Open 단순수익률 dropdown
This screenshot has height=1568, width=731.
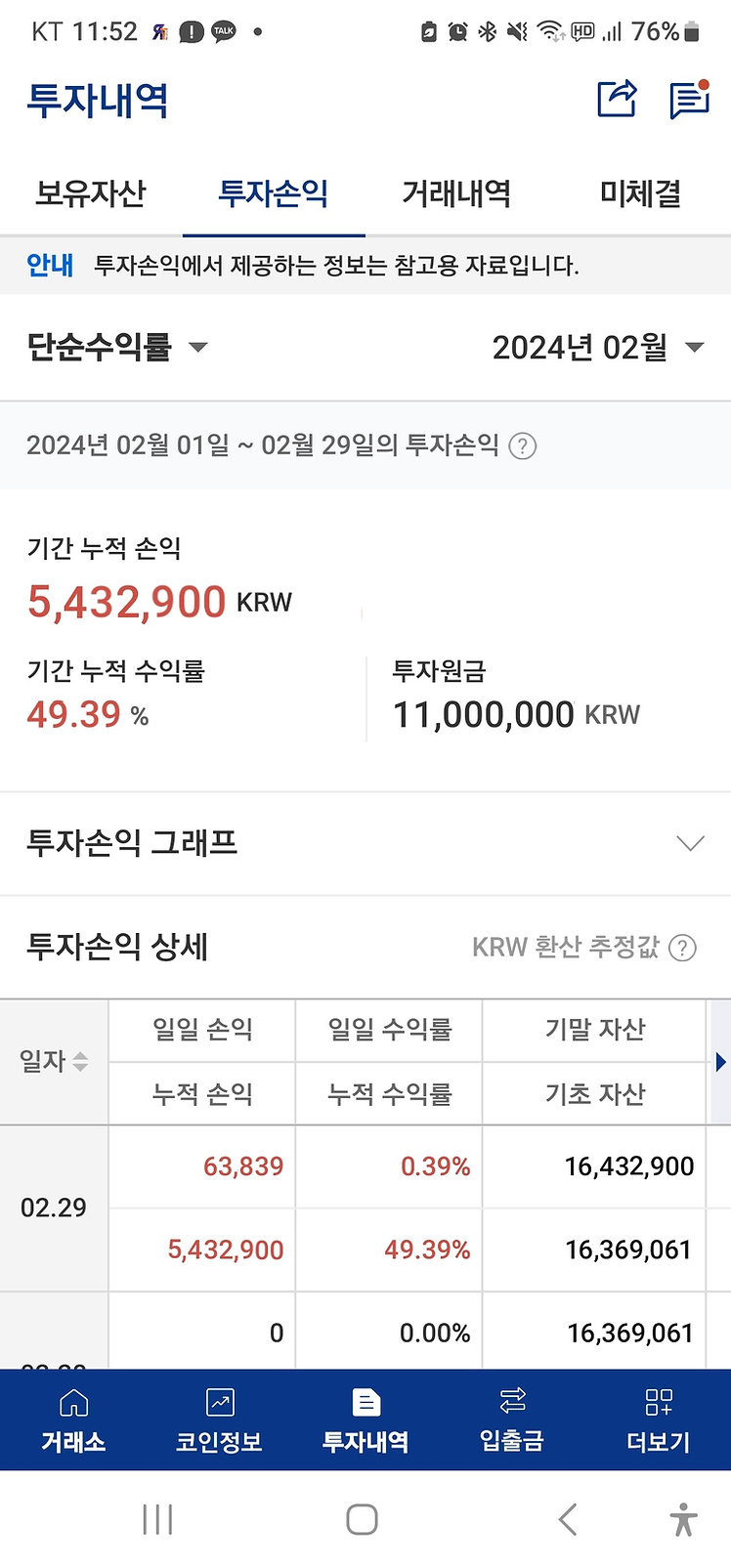tap(117, 347)
